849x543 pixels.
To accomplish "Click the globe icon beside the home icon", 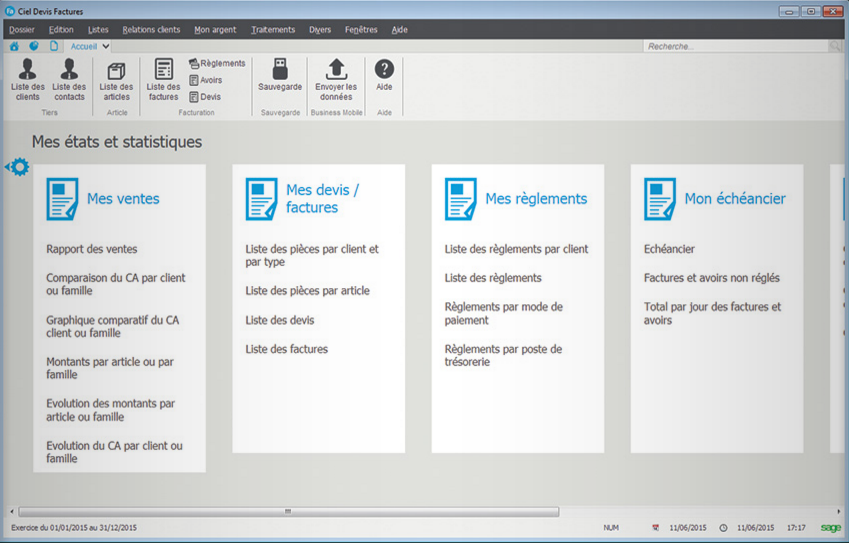I will coord(34,47).
